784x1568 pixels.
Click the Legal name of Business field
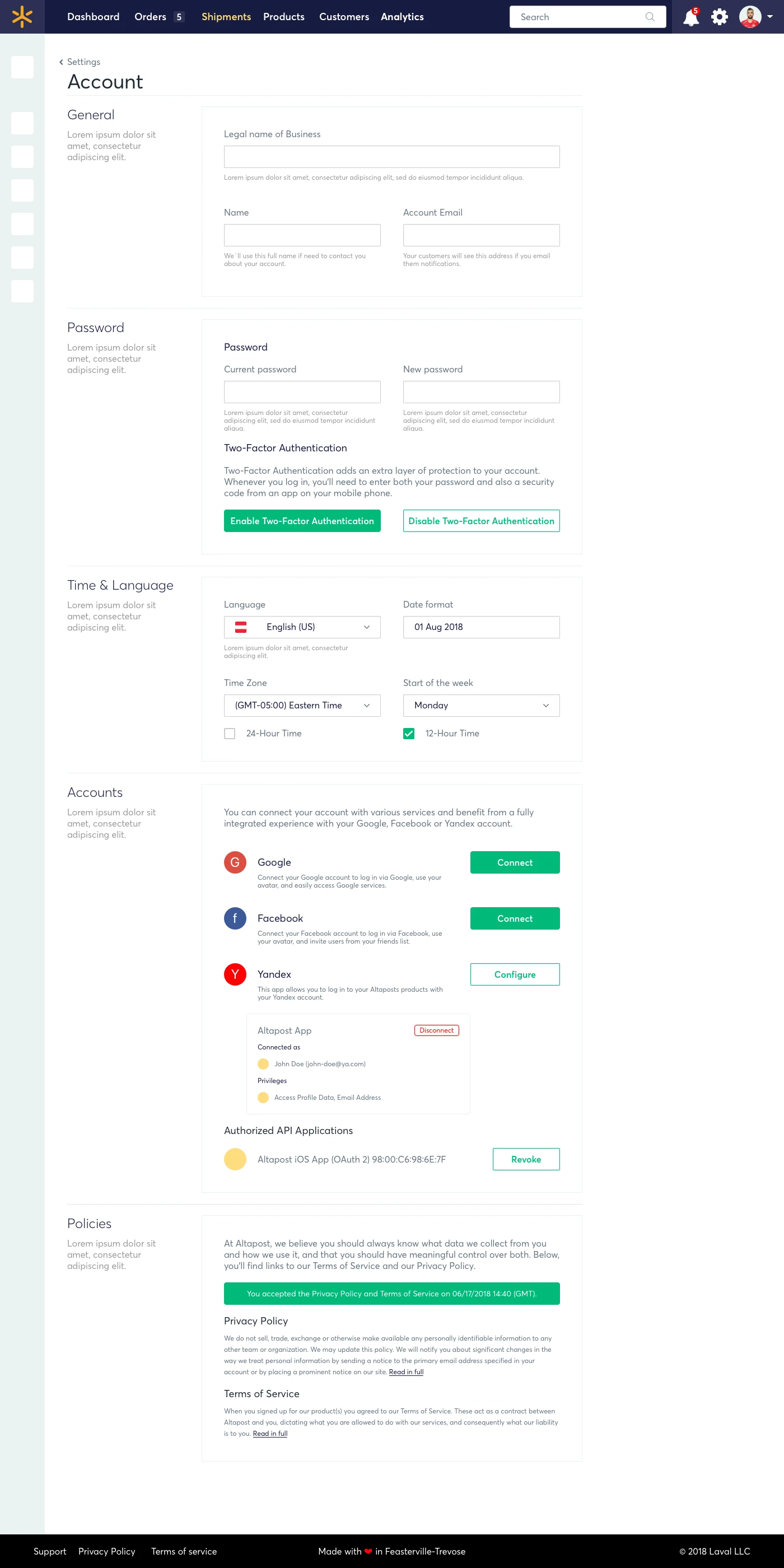pos(391,157)
